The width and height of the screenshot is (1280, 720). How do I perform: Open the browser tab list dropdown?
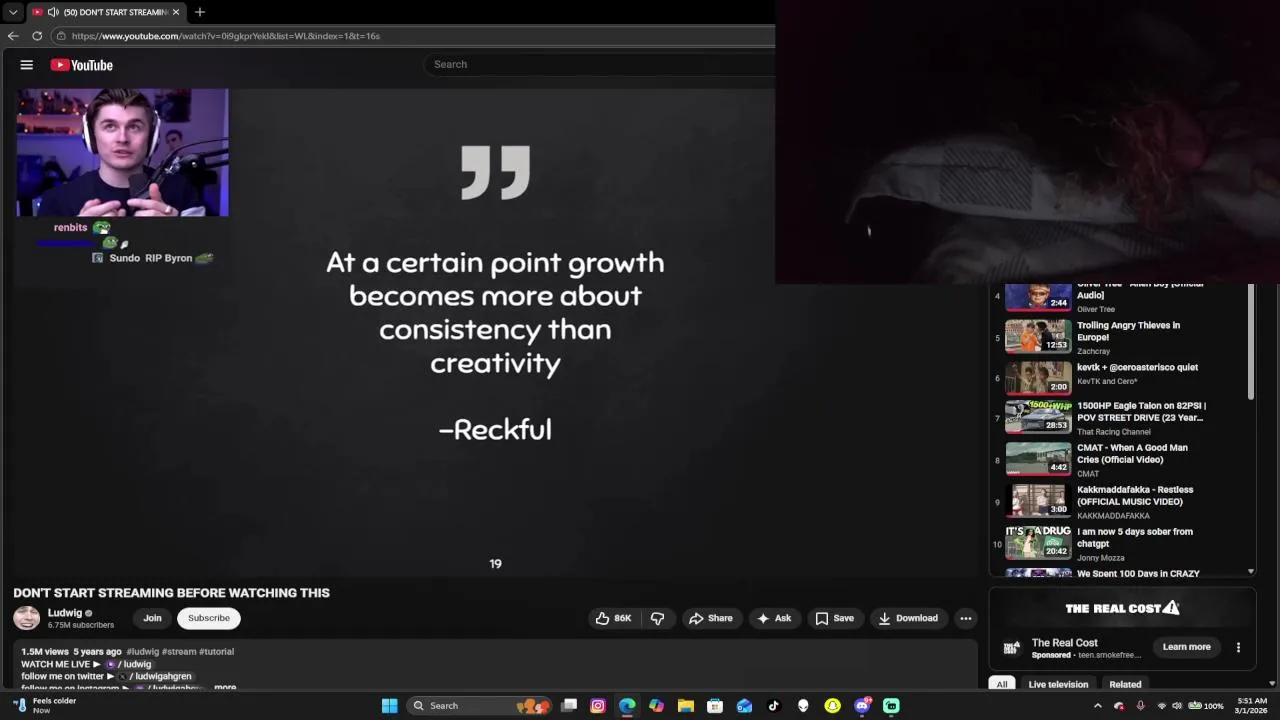click(13, 12)
